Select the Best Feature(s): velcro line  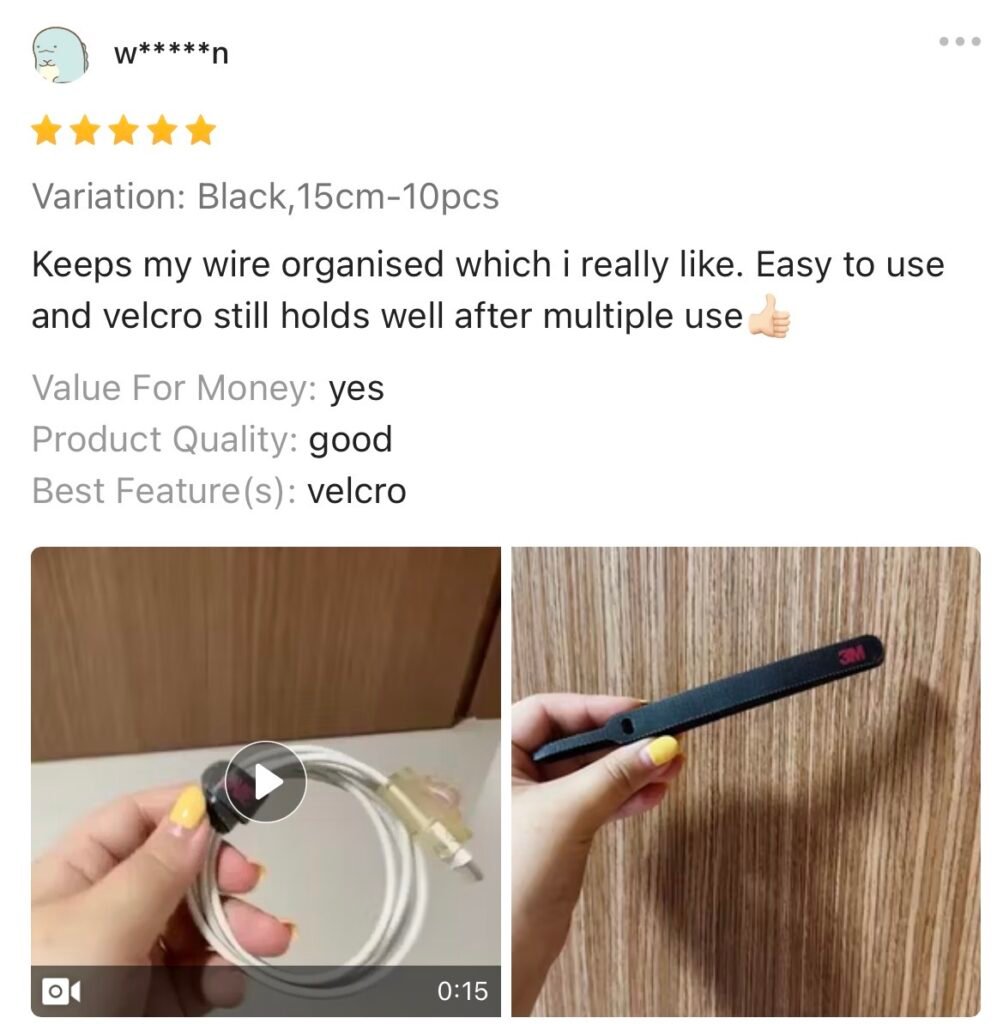point(219,490)
